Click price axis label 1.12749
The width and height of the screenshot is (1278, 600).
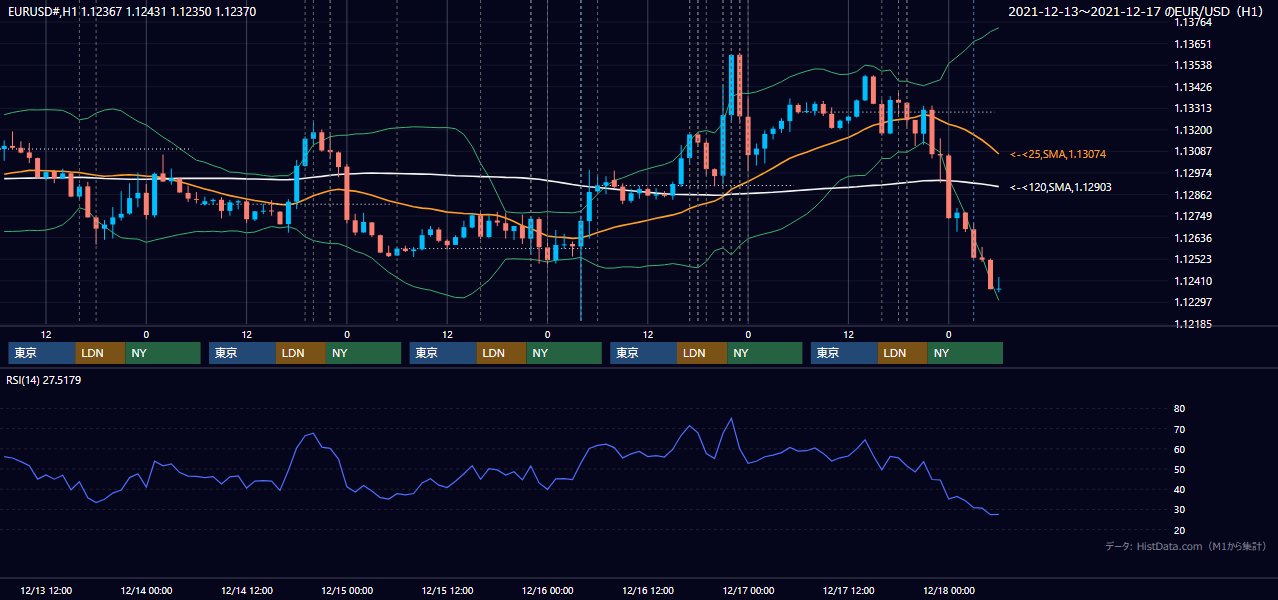tap(1192, 216)
